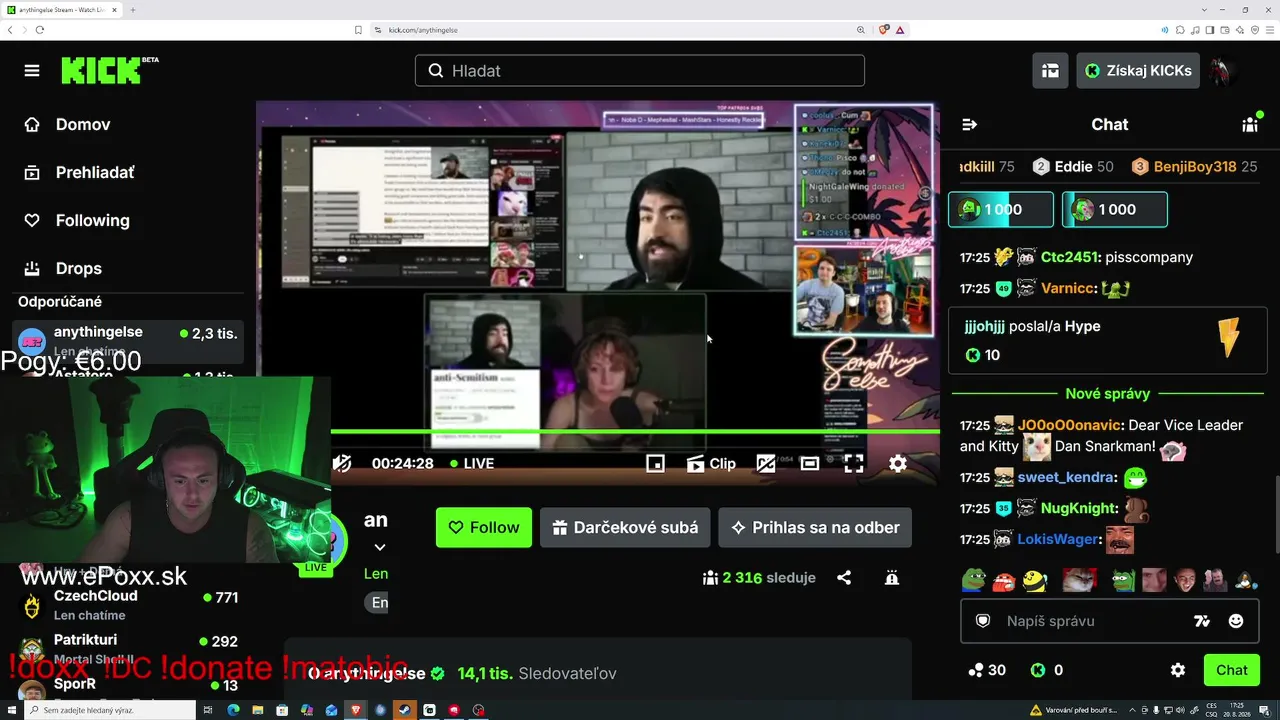Click the Darčekové subá gift button
Image resolution: width=1280 pixels, height=720 pixels.
(625, 527)
